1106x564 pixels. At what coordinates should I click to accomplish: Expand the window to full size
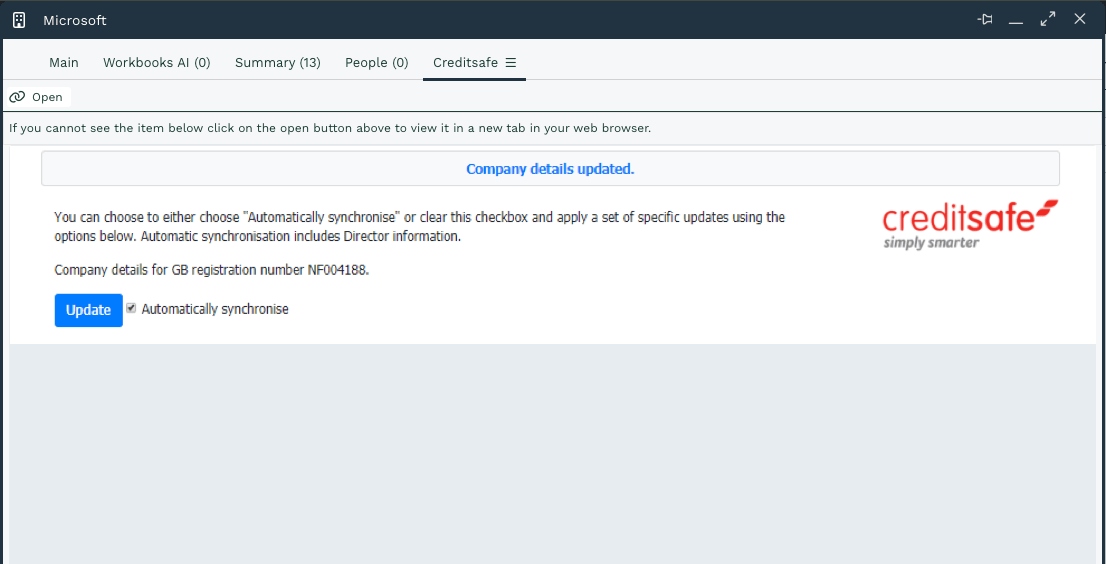(1047, 20)
